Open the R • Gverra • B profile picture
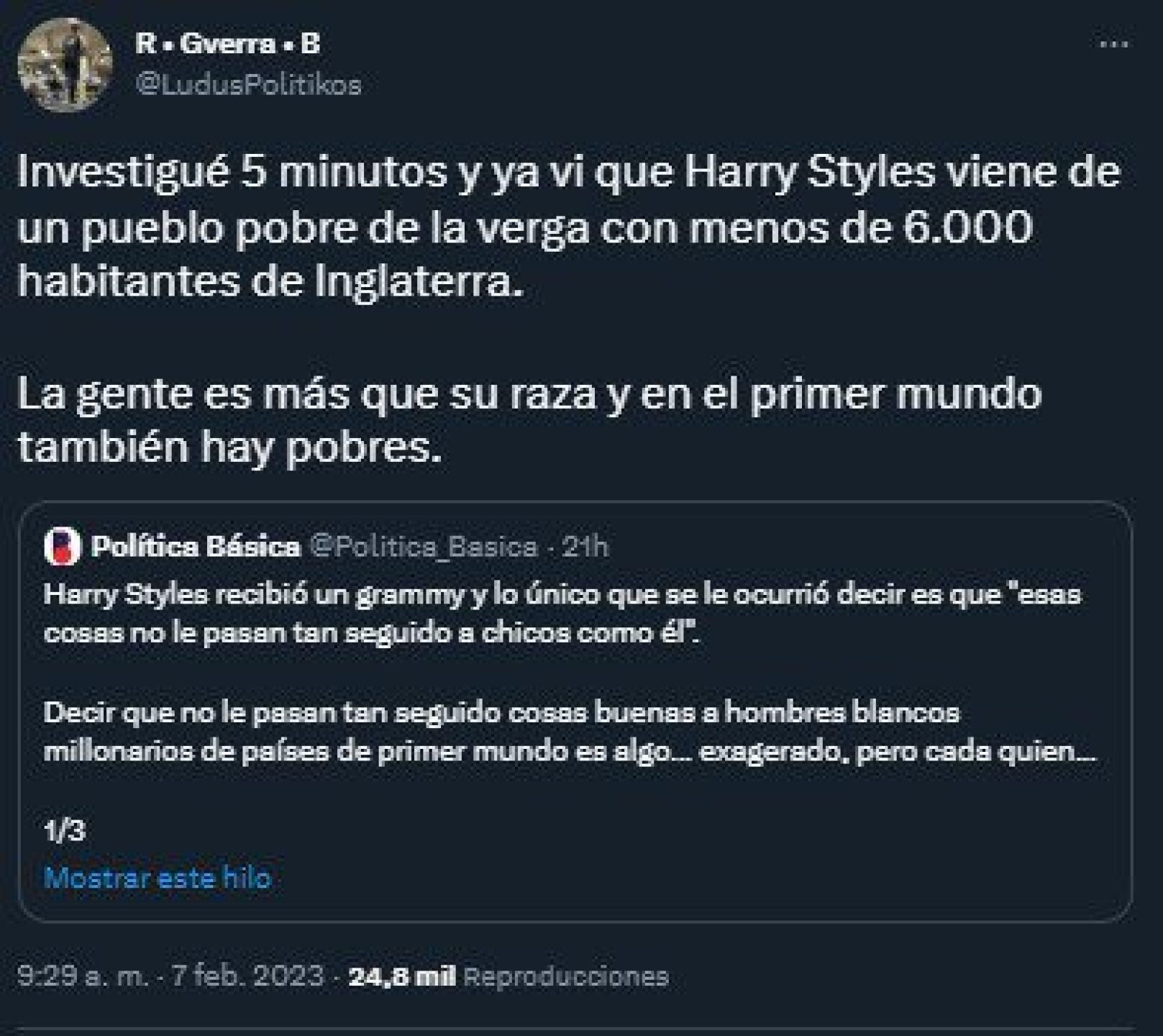 pos(65,65)
